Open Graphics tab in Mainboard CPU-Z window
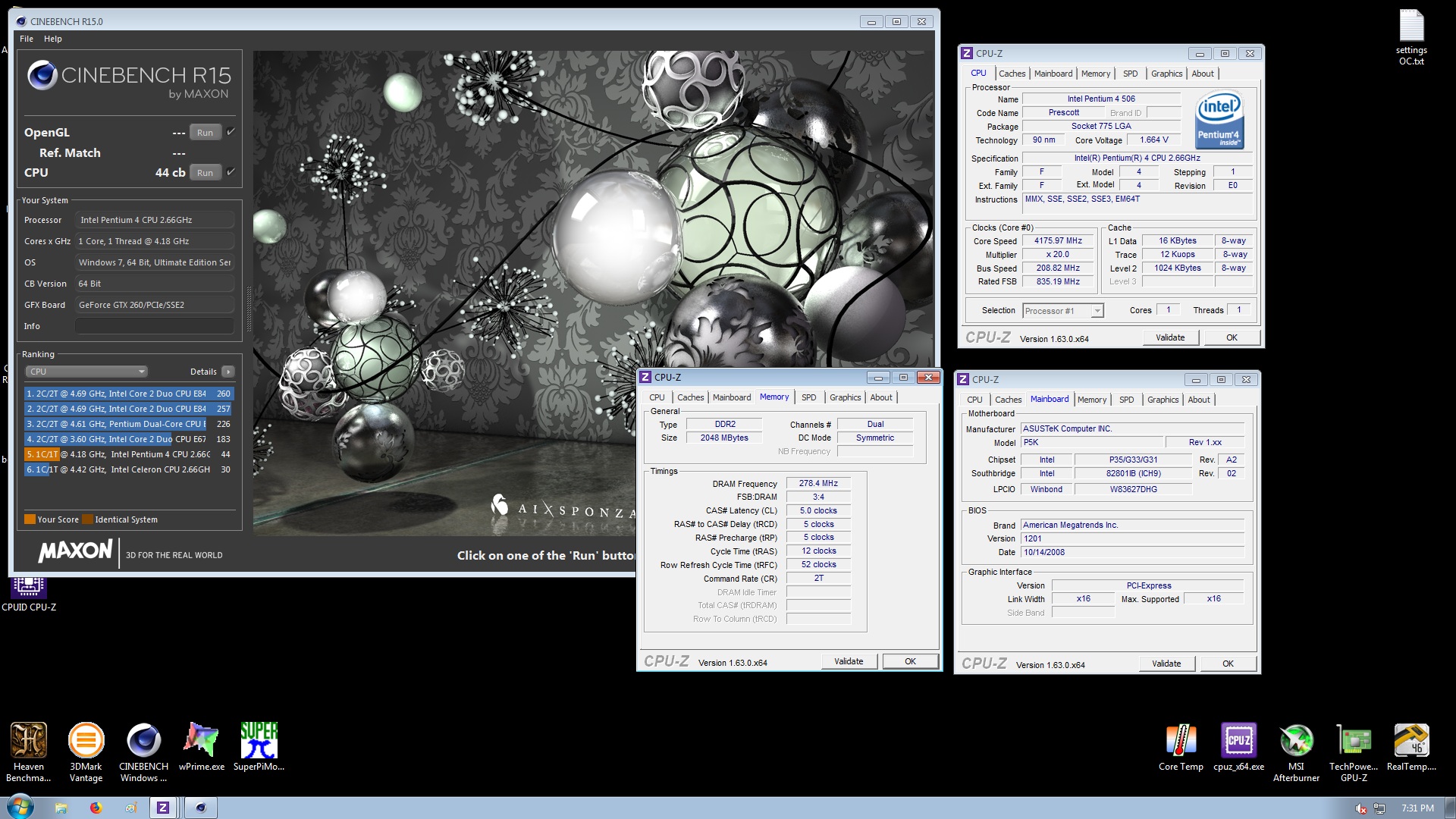Image resolution: width=1456 pixels, height=819 pixels. point(1163,400)
